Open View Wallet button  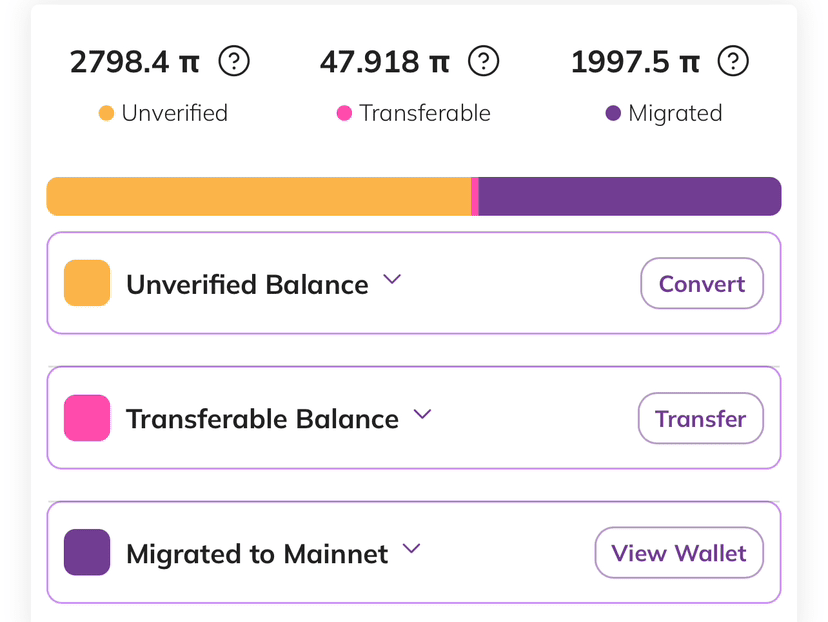tap(679, 553)
